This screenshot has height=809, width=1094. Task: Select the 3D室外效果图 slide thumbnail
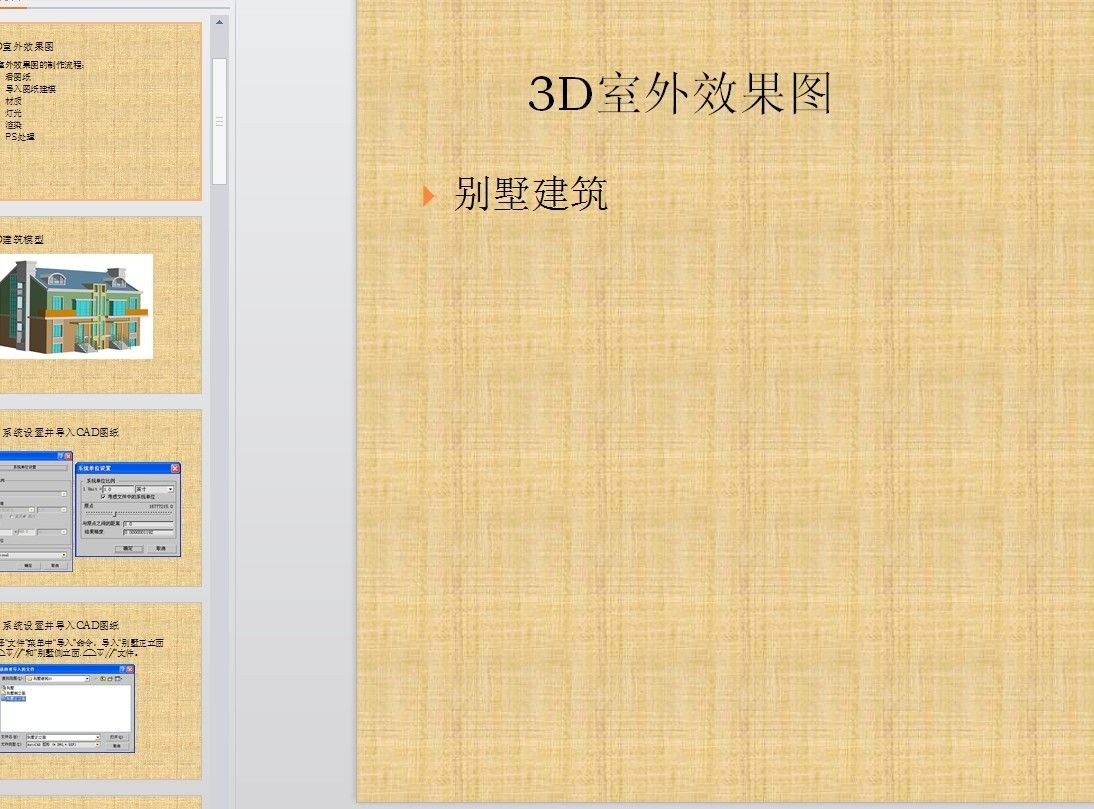coord(100,112)
